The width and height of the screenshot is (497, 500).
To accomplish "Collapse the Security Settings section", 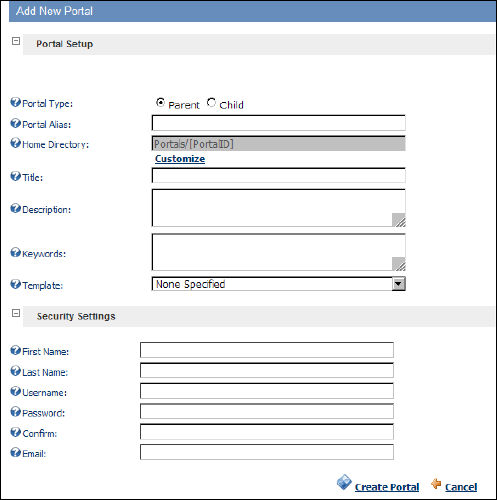I will [16, 313].
